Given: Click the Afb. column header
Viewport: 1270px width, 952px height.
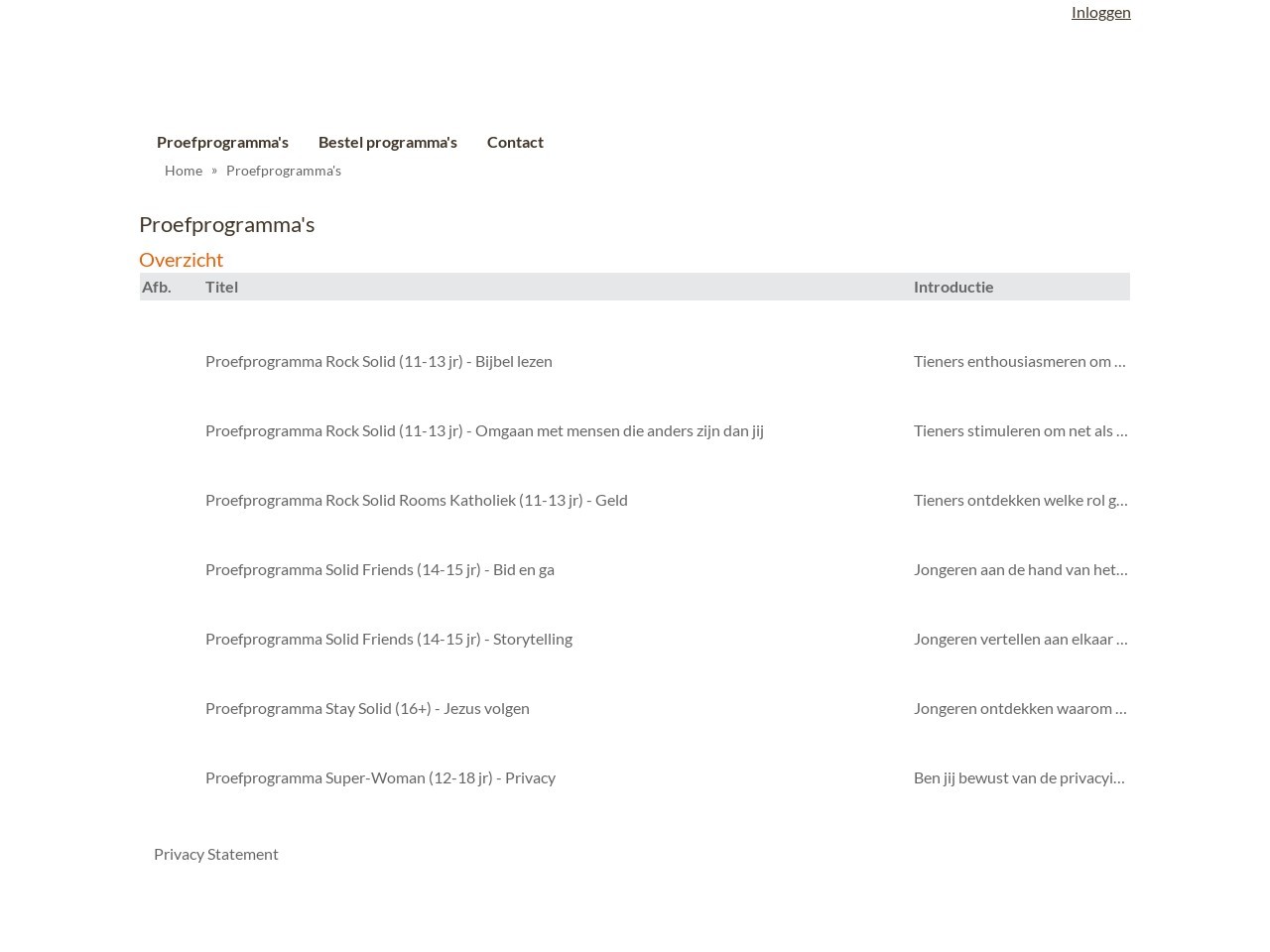Looking at the screenshot, I should click(157, 287).
